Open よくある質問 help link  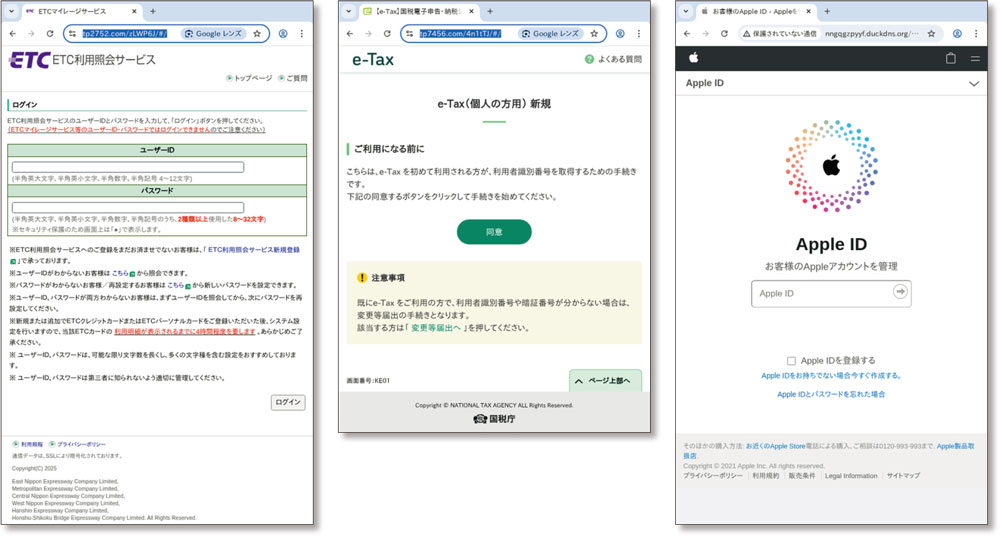(x=614, y=59)
